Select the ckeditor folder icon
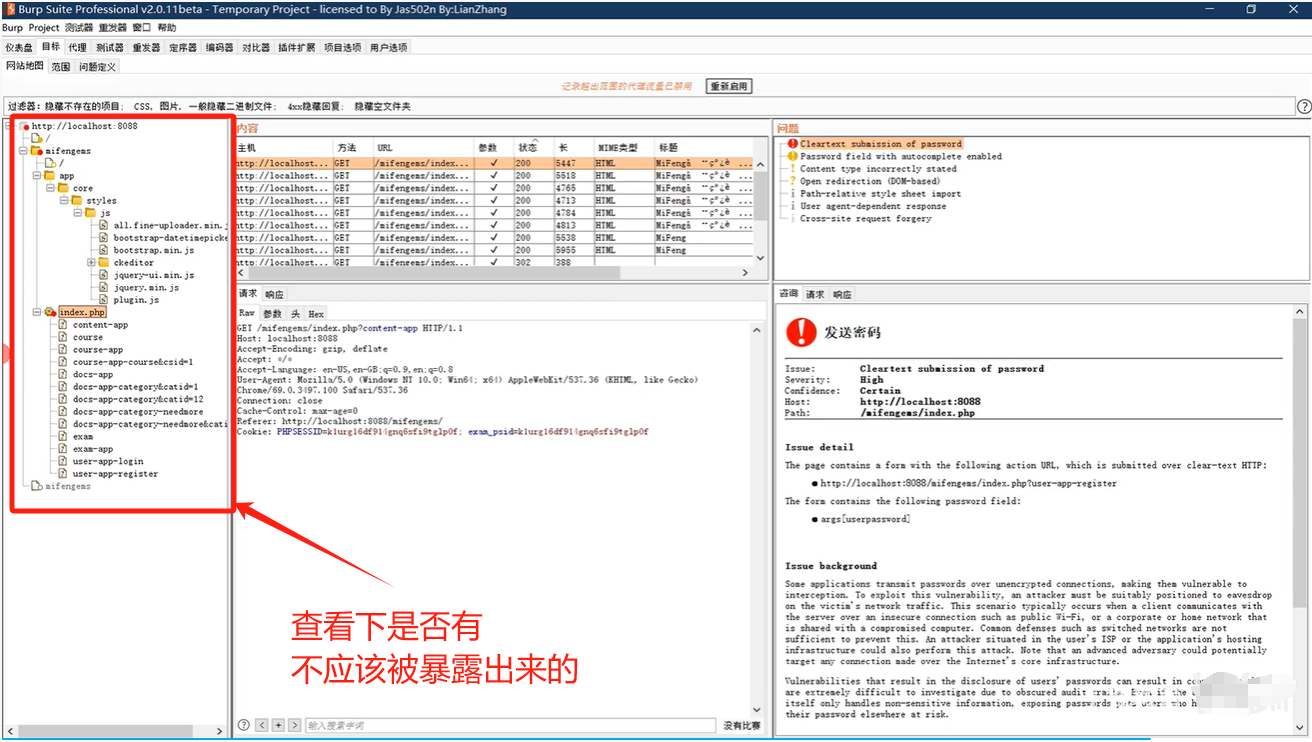This screenshot has width=1312, height=742. 104,262
